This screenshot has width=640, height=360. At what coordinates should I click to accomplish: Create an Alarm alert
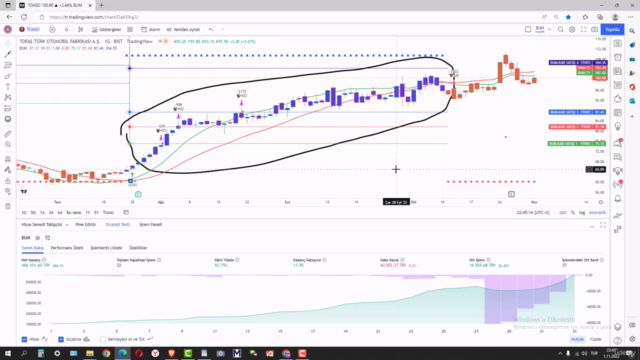[x=151, y=29]
